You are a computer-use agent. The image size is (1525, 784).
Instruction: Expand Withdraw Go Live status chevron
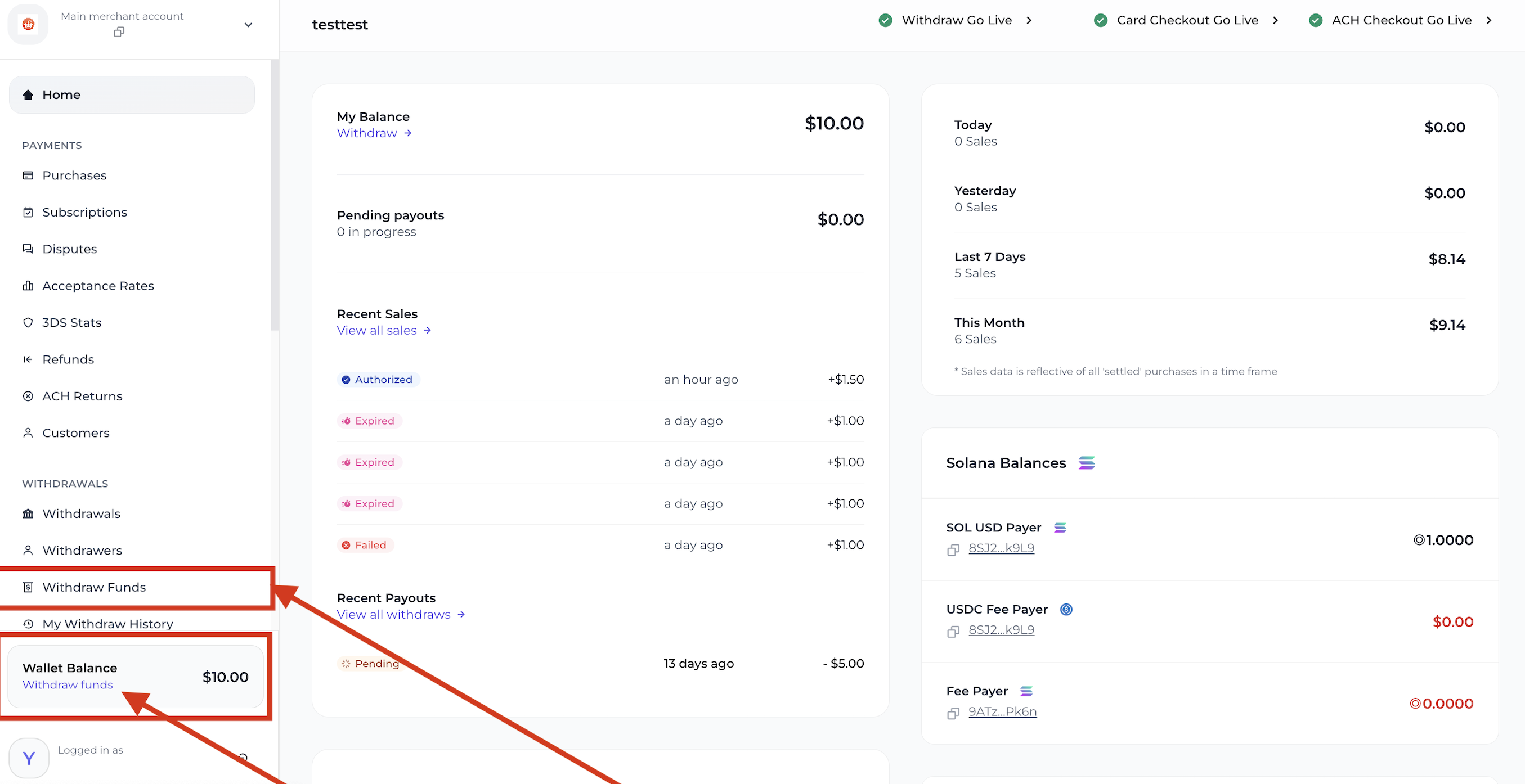pyautogui.click(x=1029, y=20)
